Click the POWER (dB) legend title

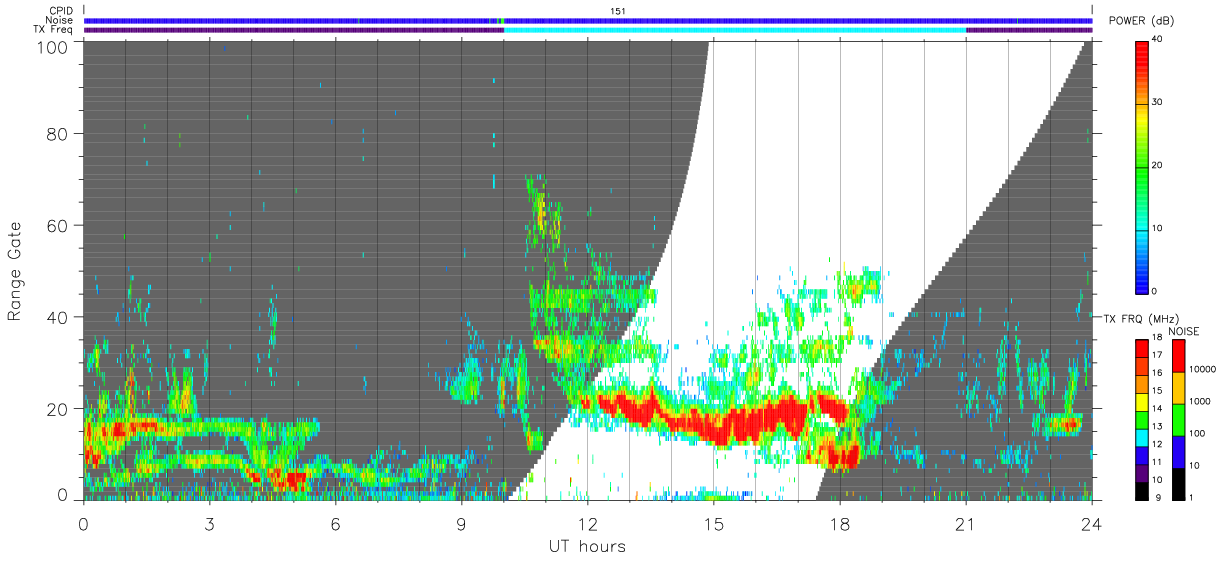(x=1142, y=21)
